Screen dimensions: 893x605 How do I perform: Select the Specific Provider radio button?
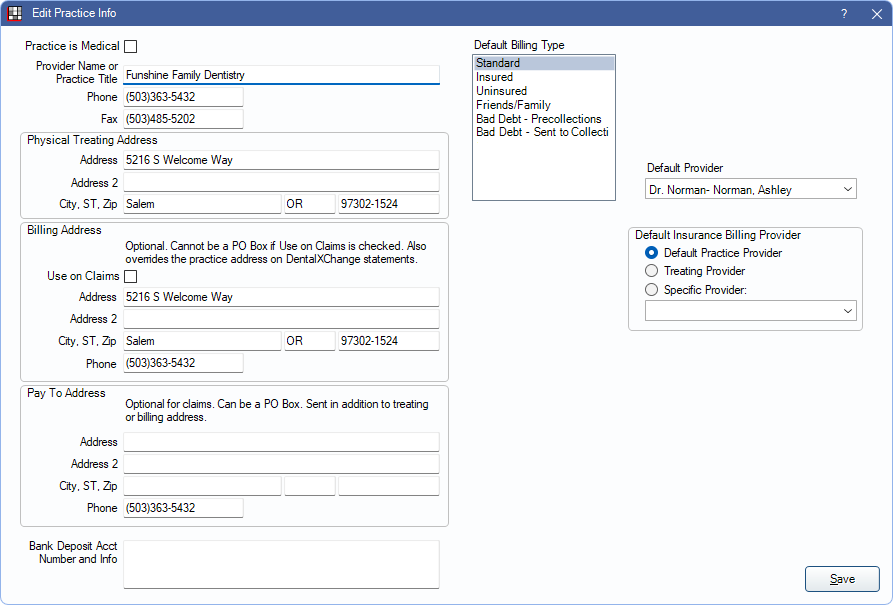pos(652,290)
